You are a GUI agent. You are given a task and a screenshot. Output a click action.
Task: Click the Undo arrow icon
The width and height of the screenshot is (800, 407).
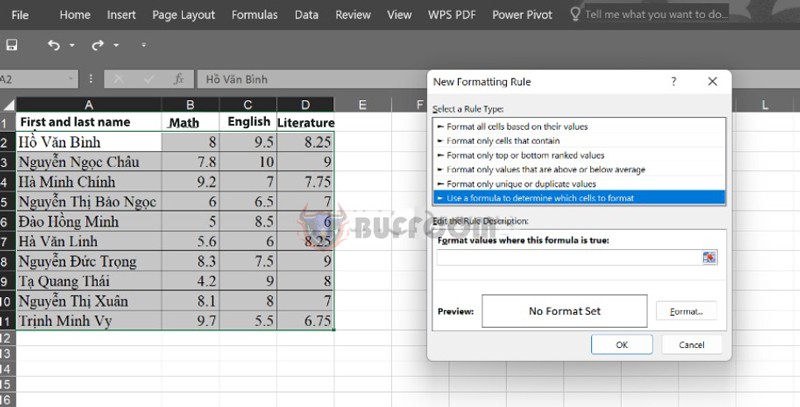point(54,45)
